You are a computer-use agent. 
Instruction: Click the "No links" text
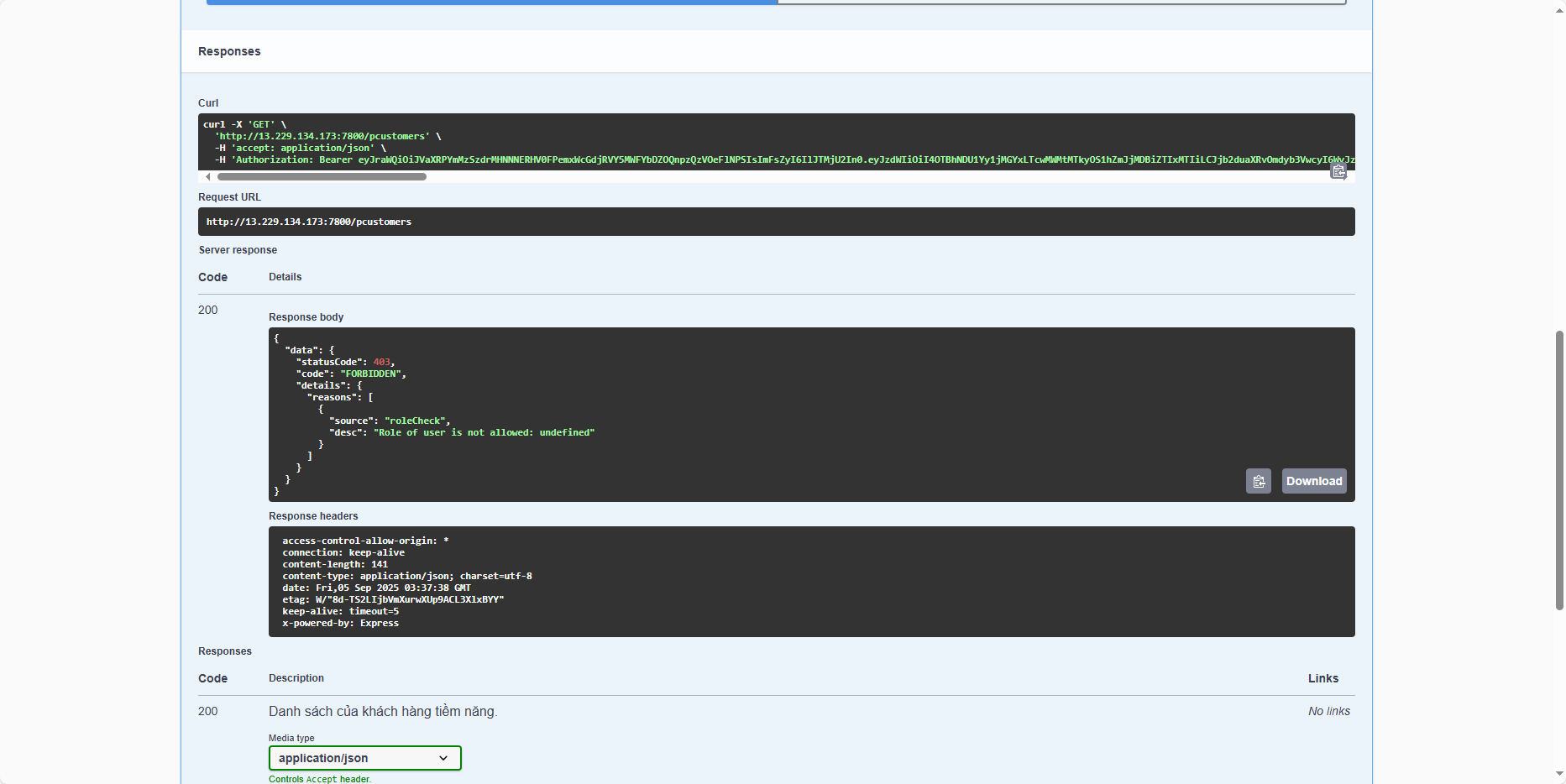(1328, 711)
